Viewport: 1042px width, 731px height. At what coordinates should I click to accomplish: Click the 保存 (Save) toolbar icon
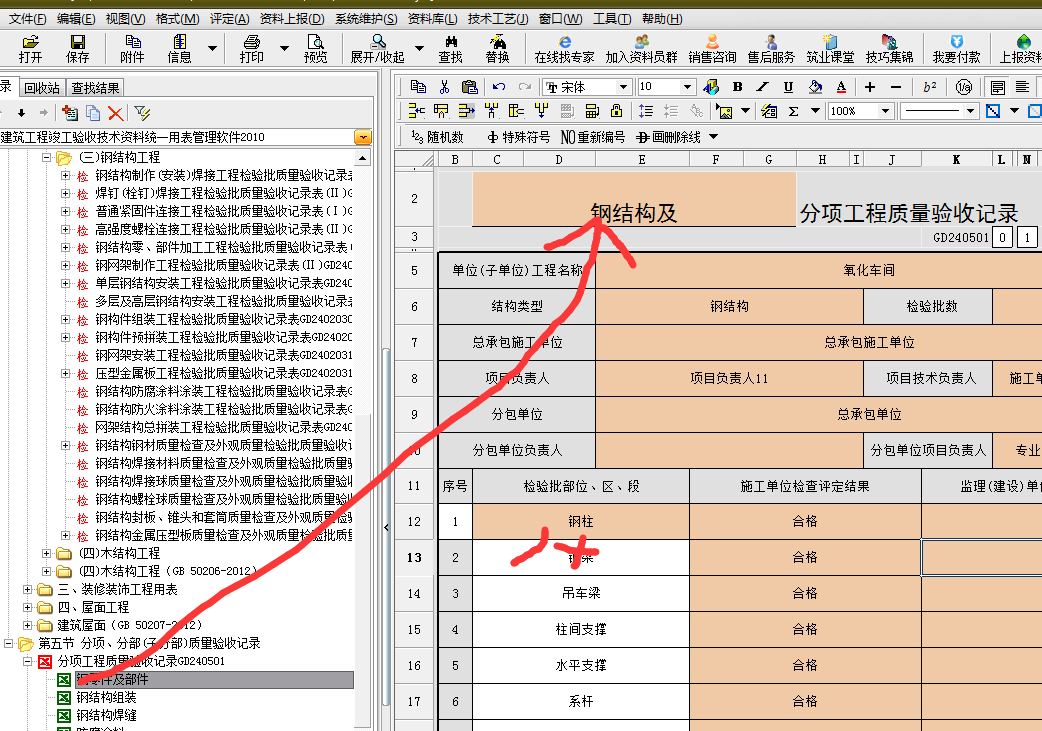(x=78, y=47)
